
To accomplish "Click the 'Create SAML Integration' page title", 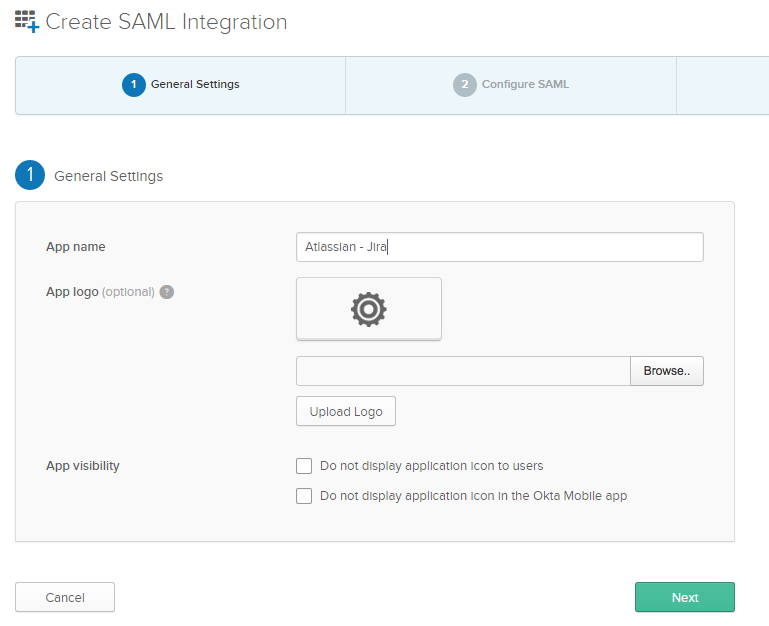I will [166, 22].
